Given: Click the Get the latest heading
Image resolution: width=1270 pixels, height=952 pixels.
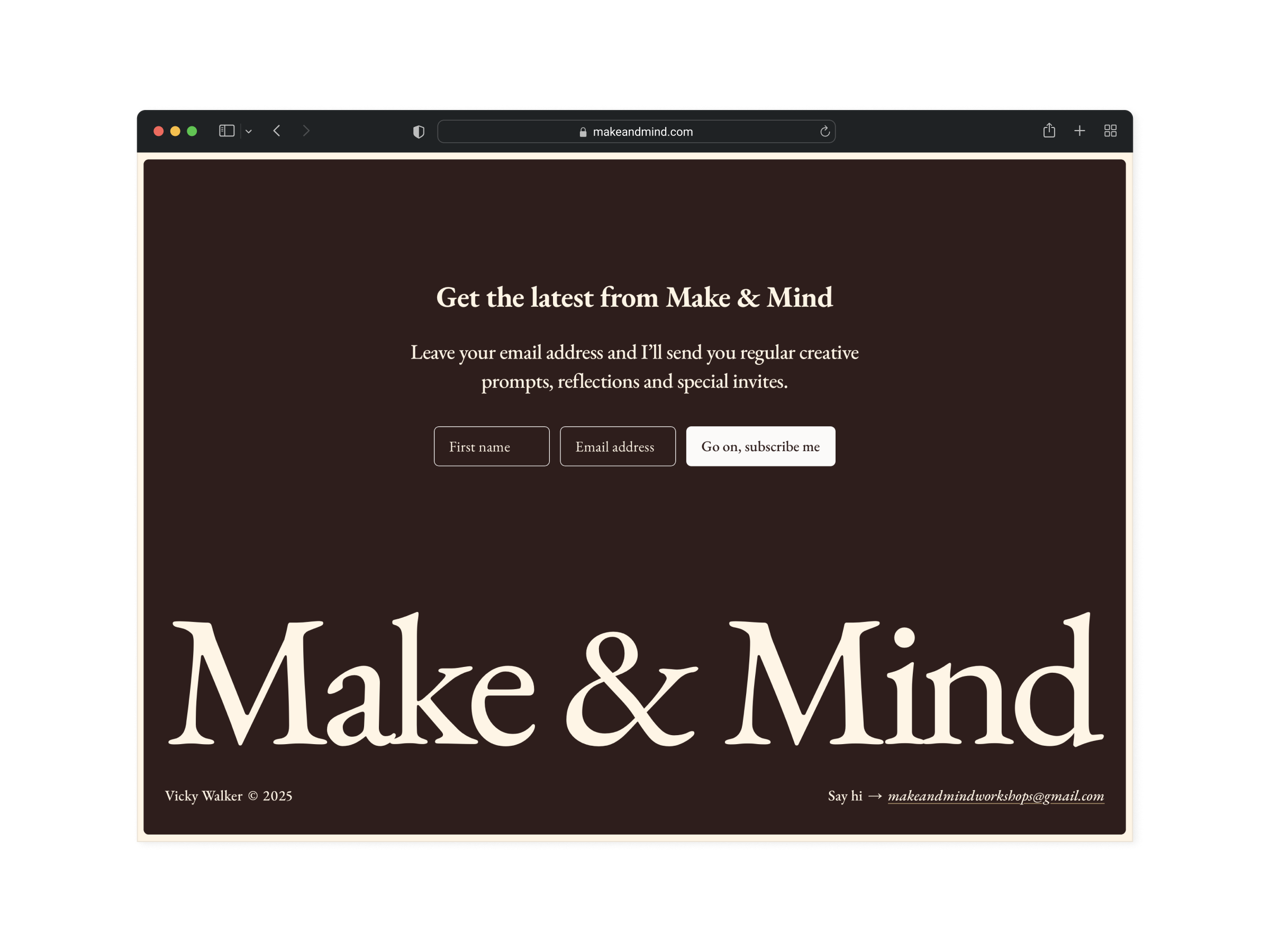Looking at the screenshot, I should click(634, 298).
